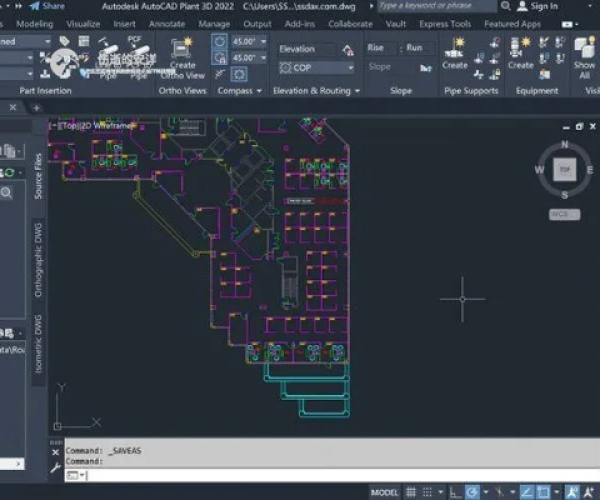This screenshot has height=500, width=600.
Task: Toggle polar tracking in status bar
Action: coord(473,493)
